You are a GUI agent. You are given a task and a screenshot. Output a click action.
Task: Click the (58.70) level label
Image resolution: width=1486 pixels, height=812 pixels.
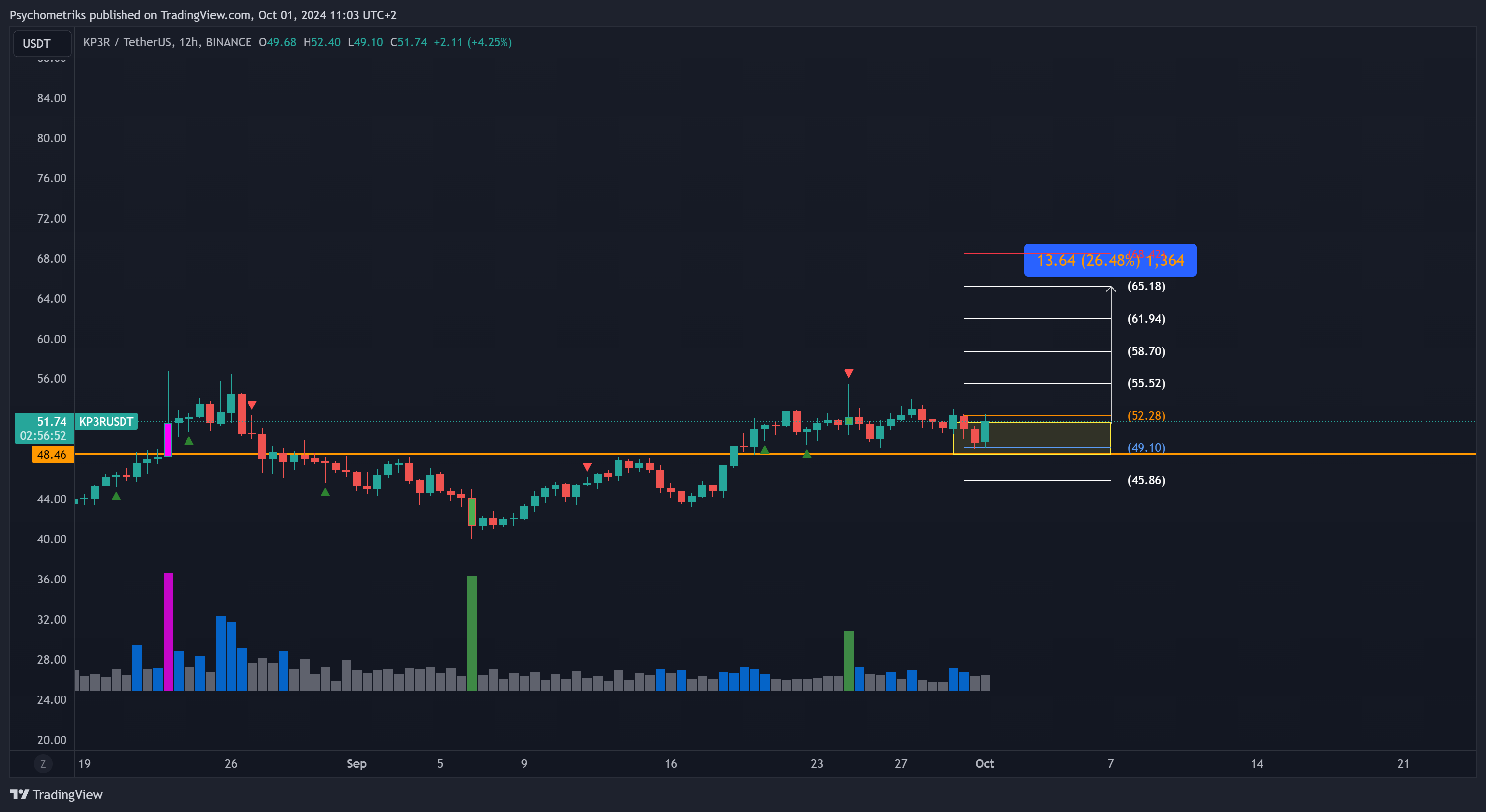tap(1146, 351)
